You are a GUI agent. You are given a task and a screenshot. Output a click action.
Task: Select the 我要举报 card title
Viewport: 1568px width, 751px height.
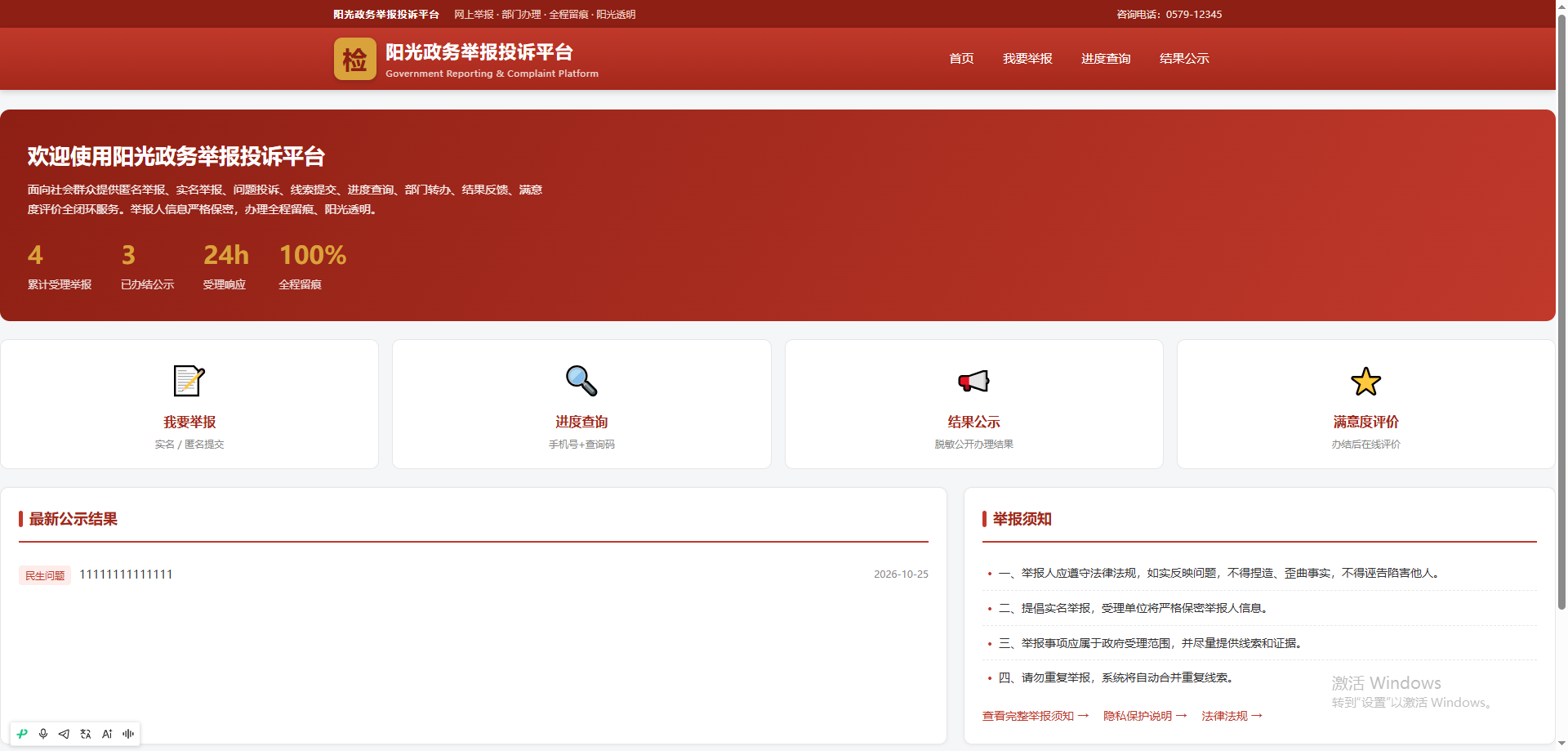click(189, 422)
